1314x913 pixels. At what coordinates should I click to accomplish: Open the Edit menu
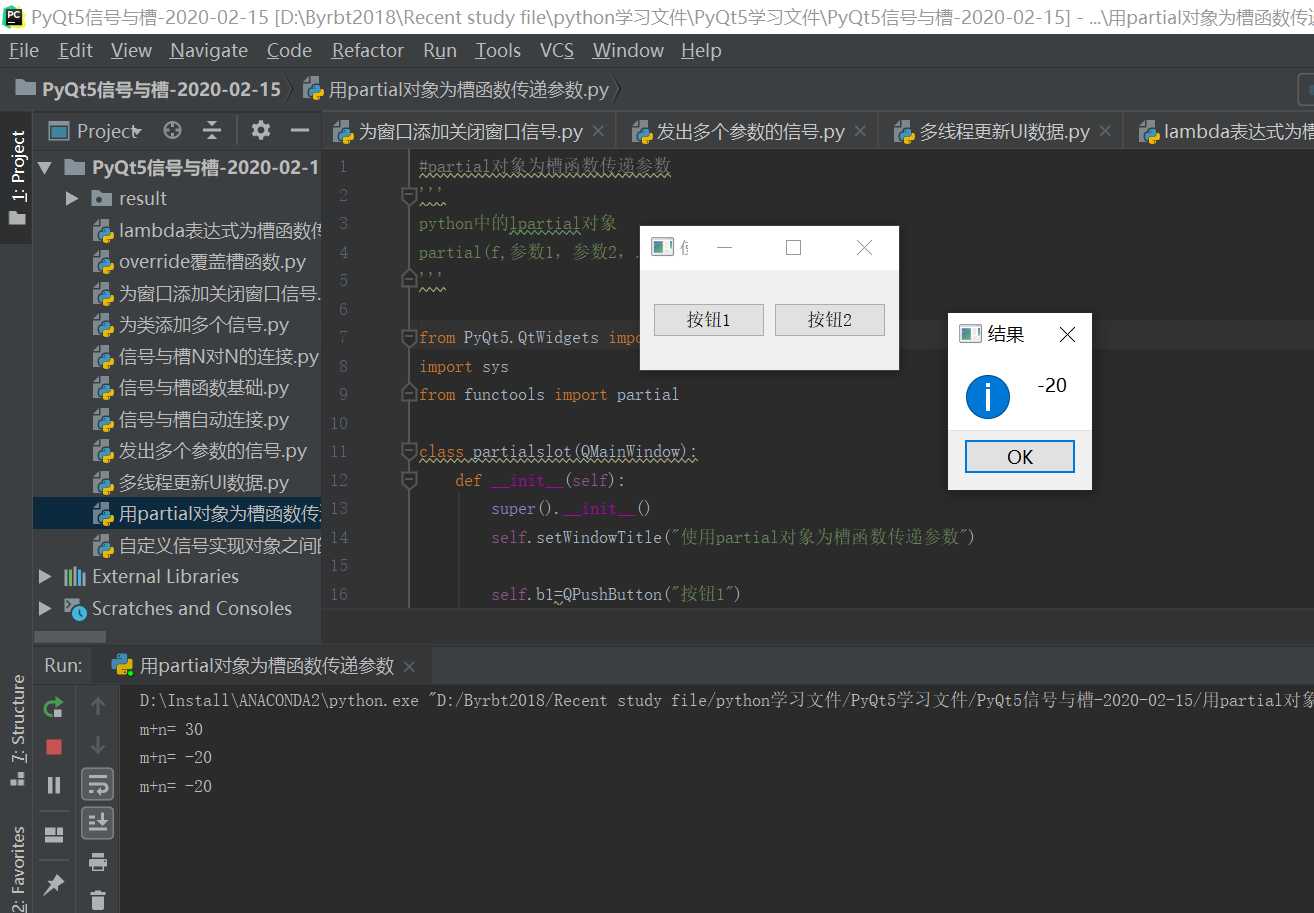point(75,50)
